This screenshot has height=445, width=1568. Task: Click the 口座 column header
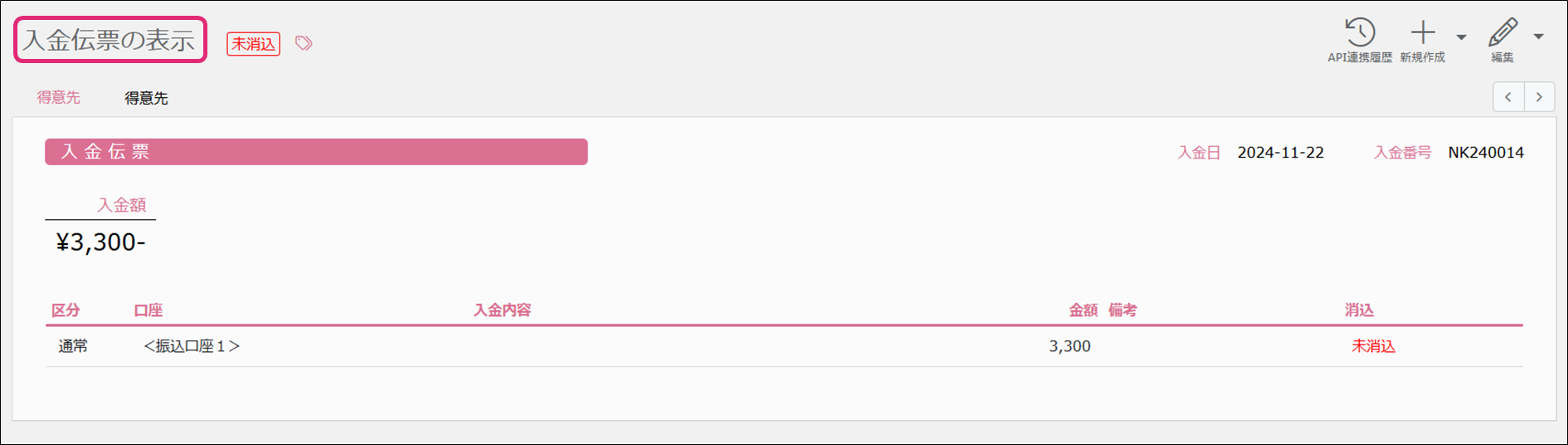[x=148, y=311]
